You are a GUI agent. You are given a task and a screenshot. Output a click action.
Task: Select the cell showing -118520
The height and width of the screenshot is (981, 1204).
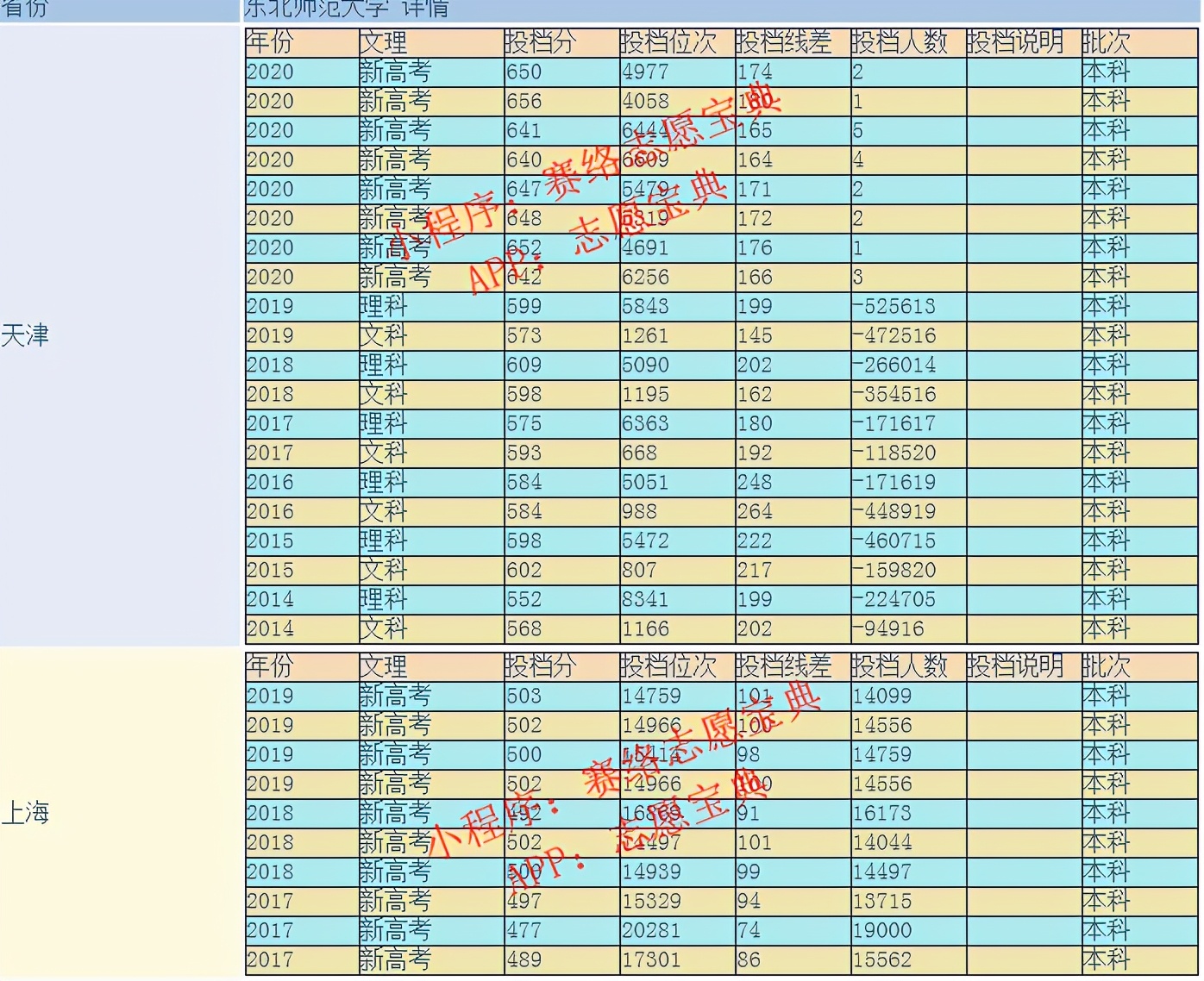[908, 453]
